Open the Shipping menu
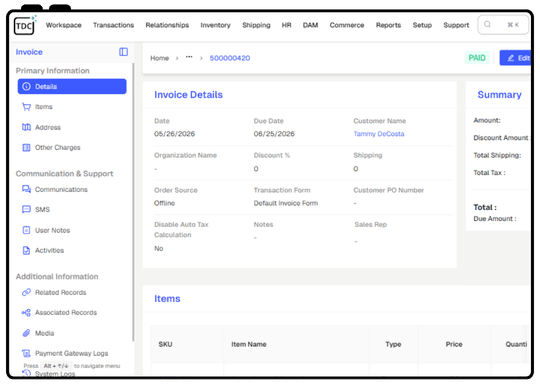 256,25
